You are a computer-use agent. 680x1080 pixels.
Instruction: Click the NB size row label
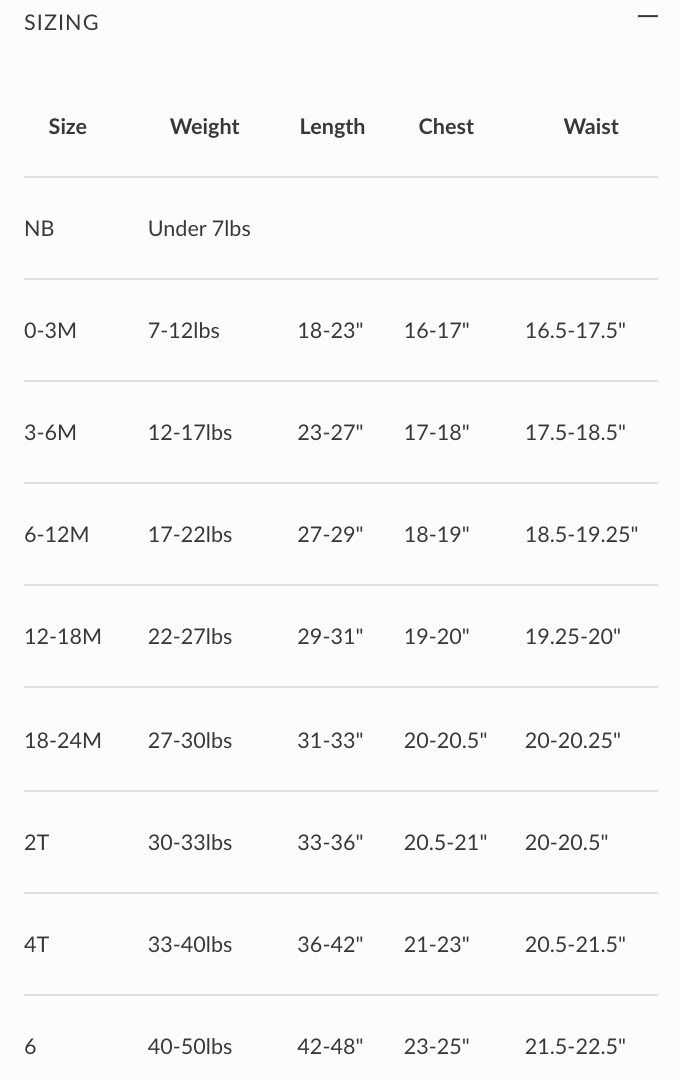pos(39,229)
